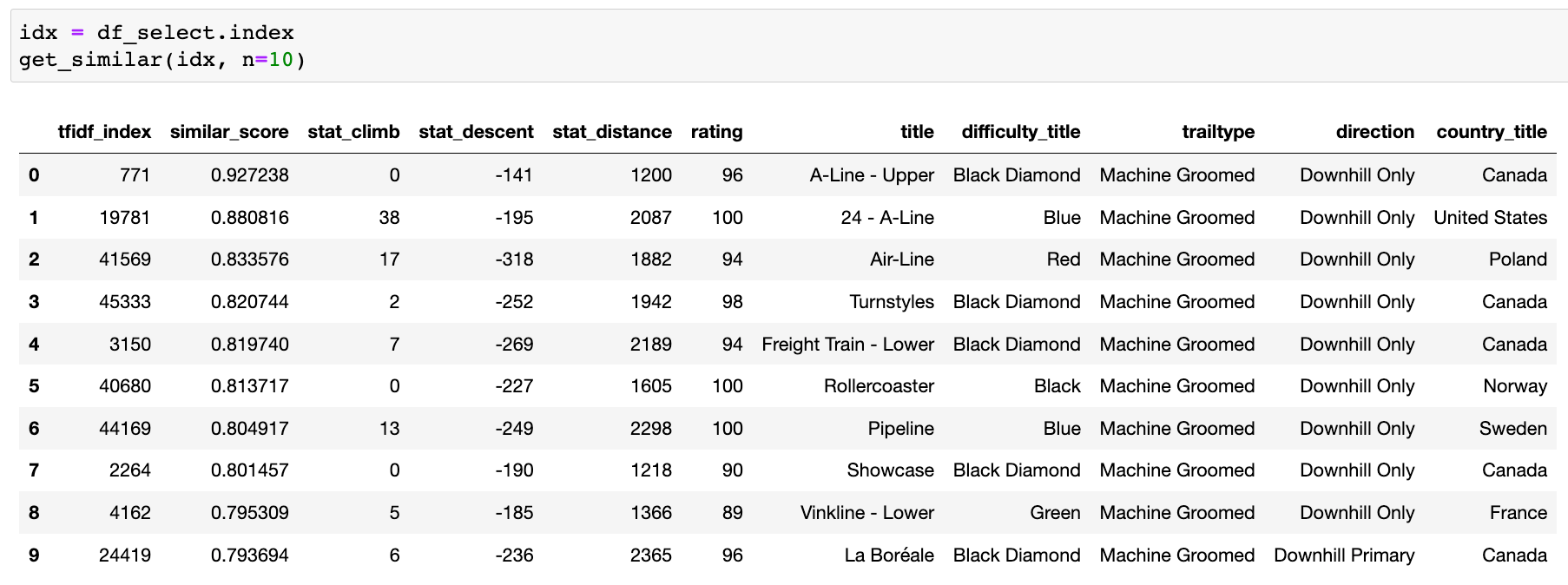Viewport: 1568px width, 585px height.
Task: Click the Green difficulty cell
Action: click(1055, 513)
